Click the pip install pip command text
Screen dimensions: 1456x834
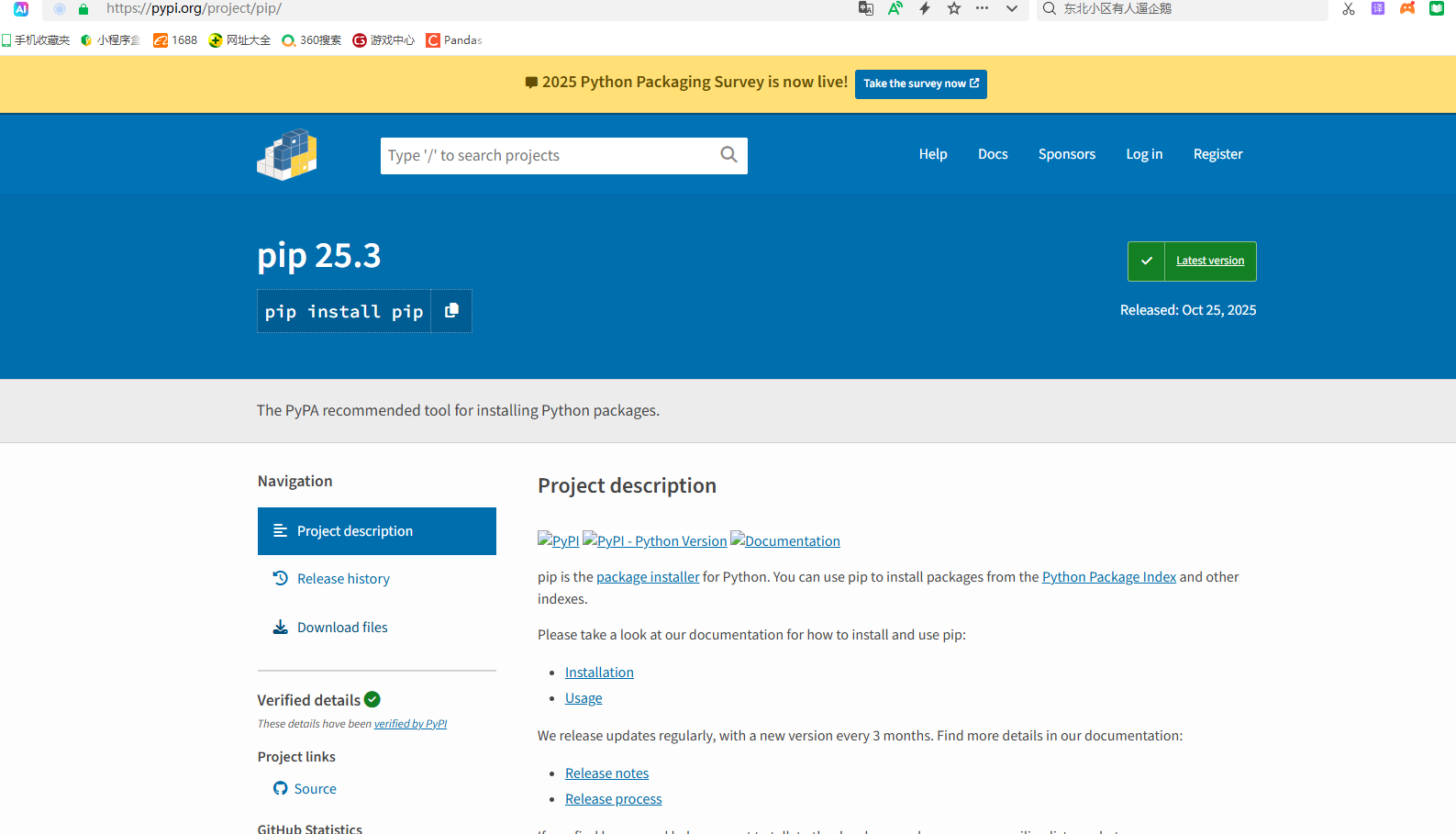point(344,312)
